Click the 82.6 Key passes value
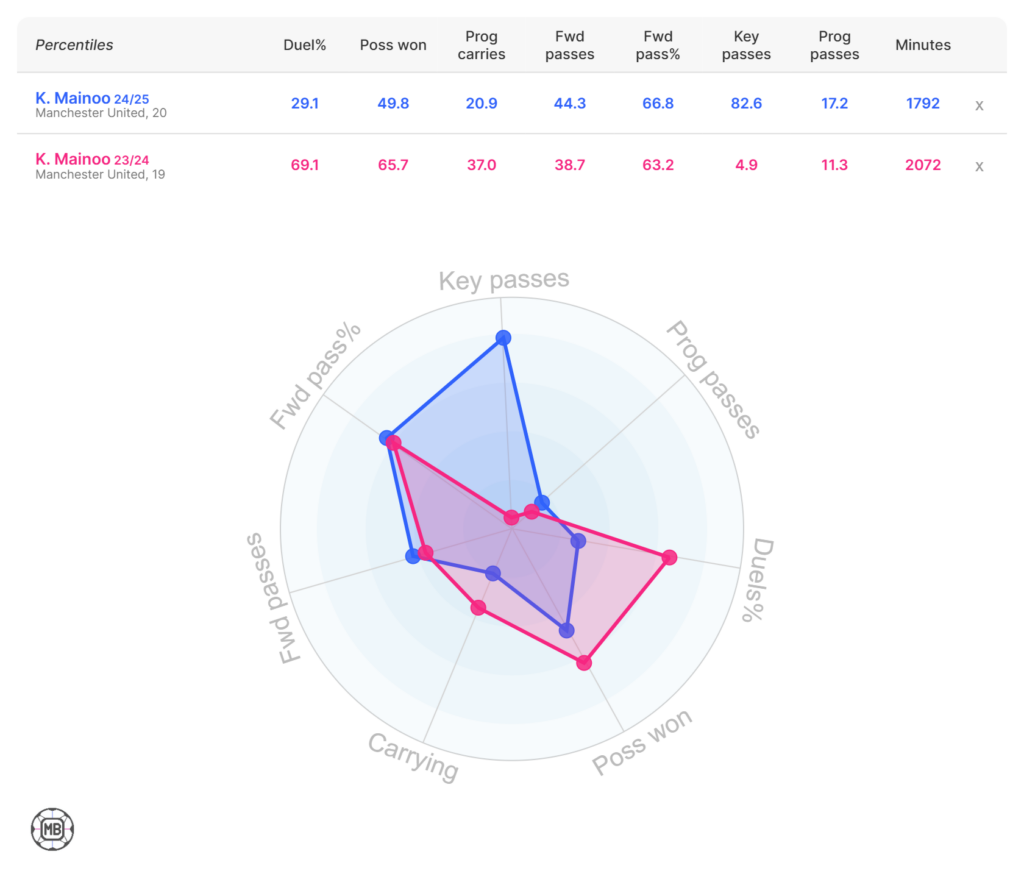The height and width of the screenshot is (896, 1024). [x=746, y=103]
